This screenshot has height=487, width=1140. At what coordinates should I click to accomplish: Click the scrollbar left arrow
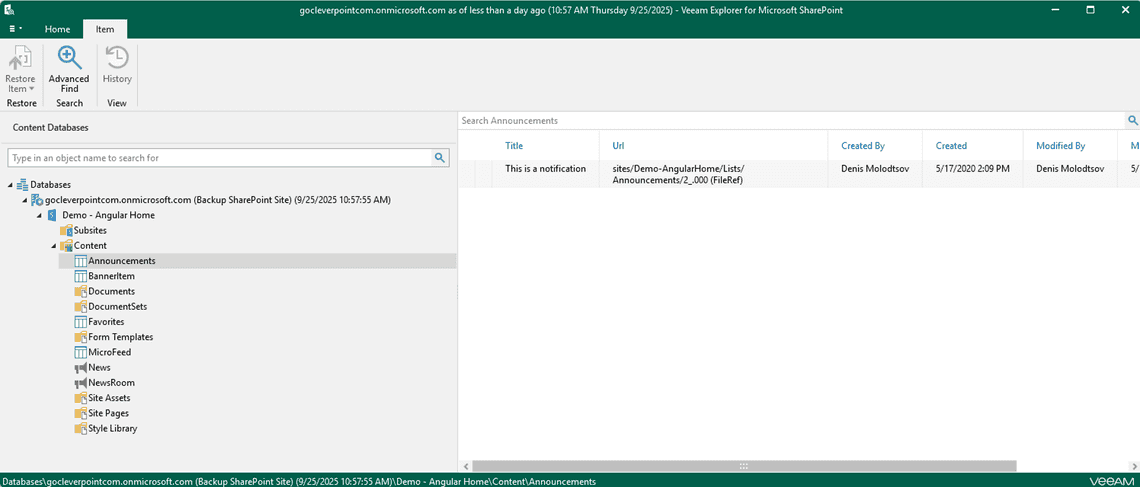tap(464, 466)
